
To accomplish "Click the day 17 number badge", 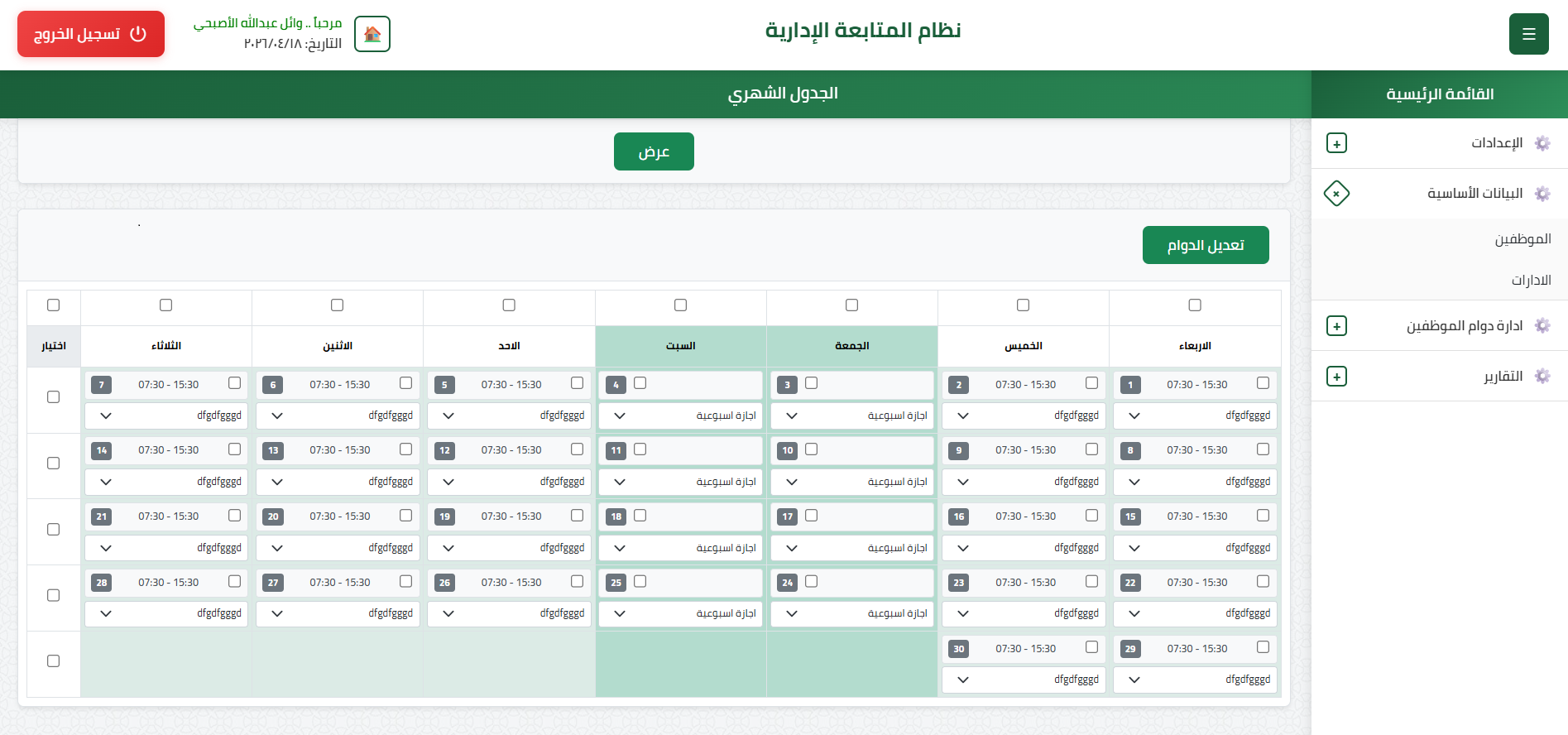I will pyautogui.click(x=788, y=516).
